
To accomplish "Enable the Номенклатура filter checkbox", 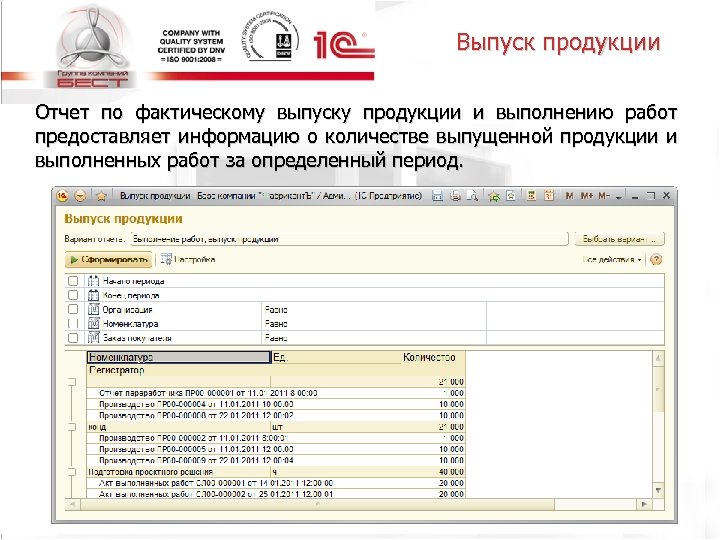I will pyautogui.click(x=73, y=324).
